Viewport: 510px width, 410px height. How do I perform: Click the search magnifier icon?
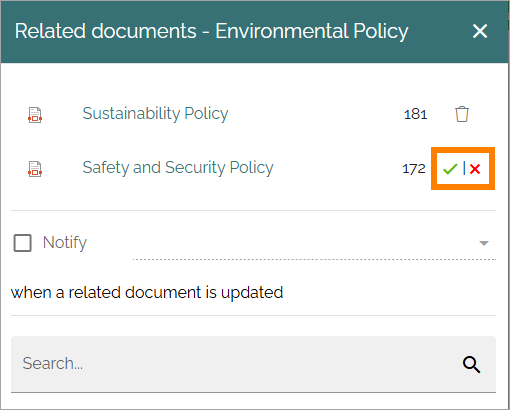(x=471, y=364)
